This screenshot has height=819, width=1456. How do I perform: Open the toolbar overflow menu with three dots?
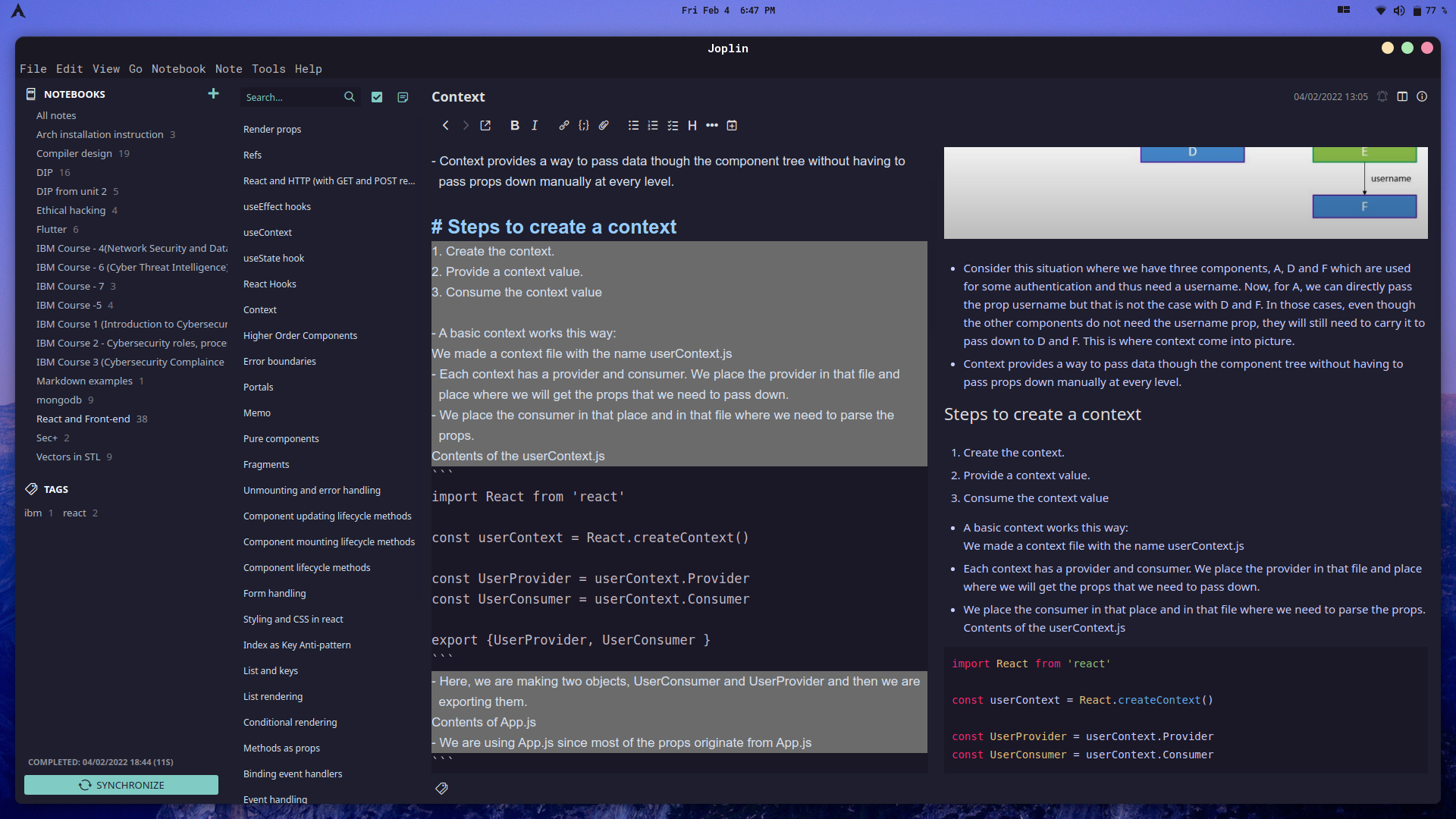(x=711, y=125)
